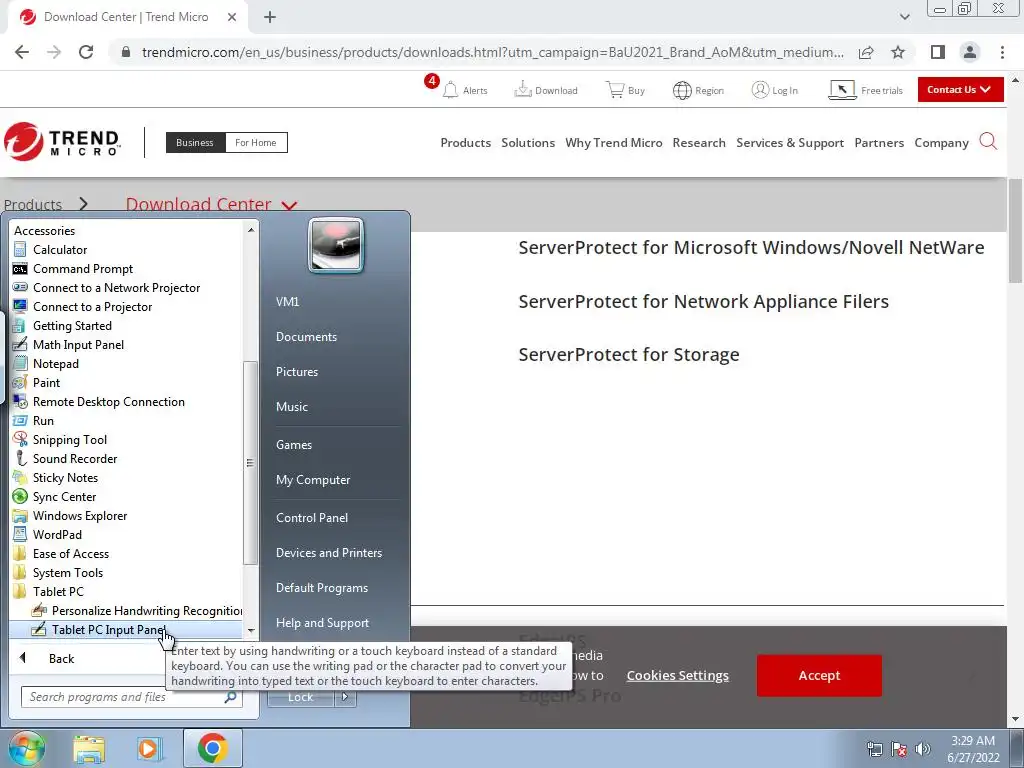Collapse the Accessories folder
Viewport: 1024px width, 768px height.
pos(44,231)
